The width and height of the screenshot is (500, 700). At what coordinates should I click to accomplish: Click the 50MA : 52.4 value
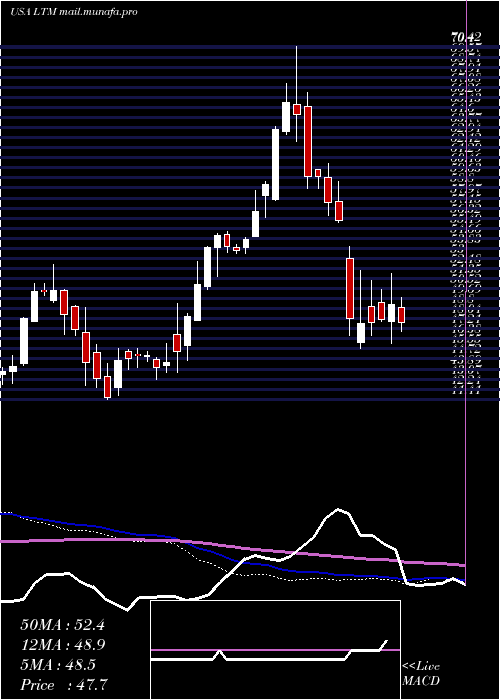point(62,625)
